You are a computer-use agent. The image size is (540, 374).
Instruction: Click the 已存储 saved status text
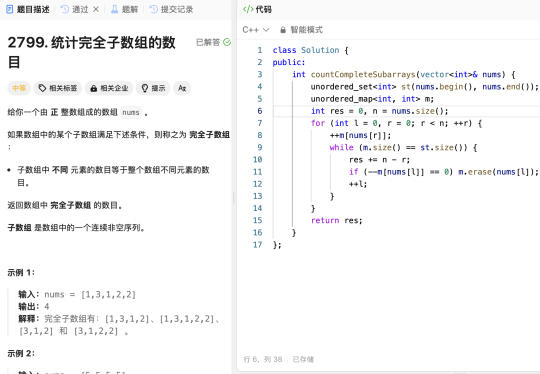click(x=303, y=359)
